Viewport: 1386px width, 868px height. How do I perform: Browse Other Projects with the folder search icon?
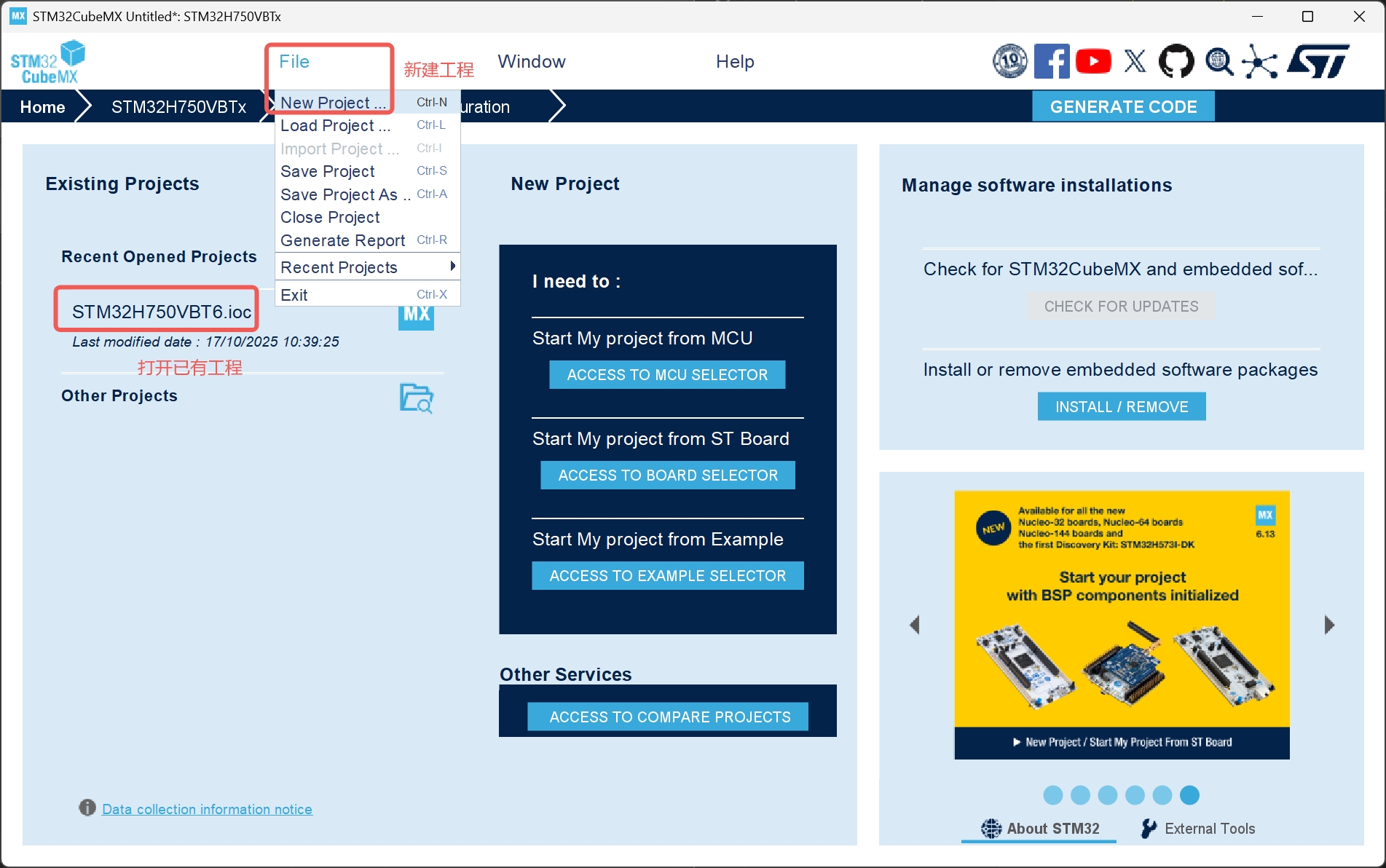coord(417,398)
